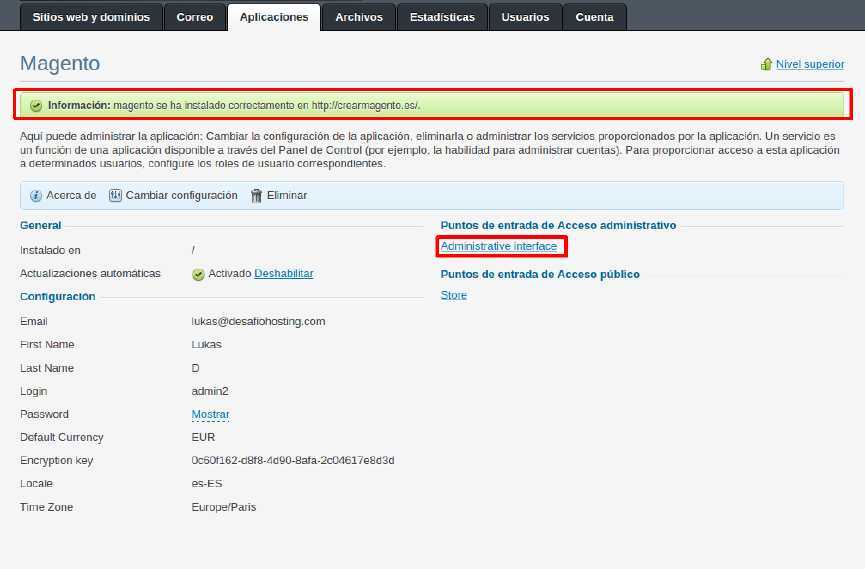Click Mostrar to reveal the password
The height and width of the screenshot is (569, 865).
[210, 414]
